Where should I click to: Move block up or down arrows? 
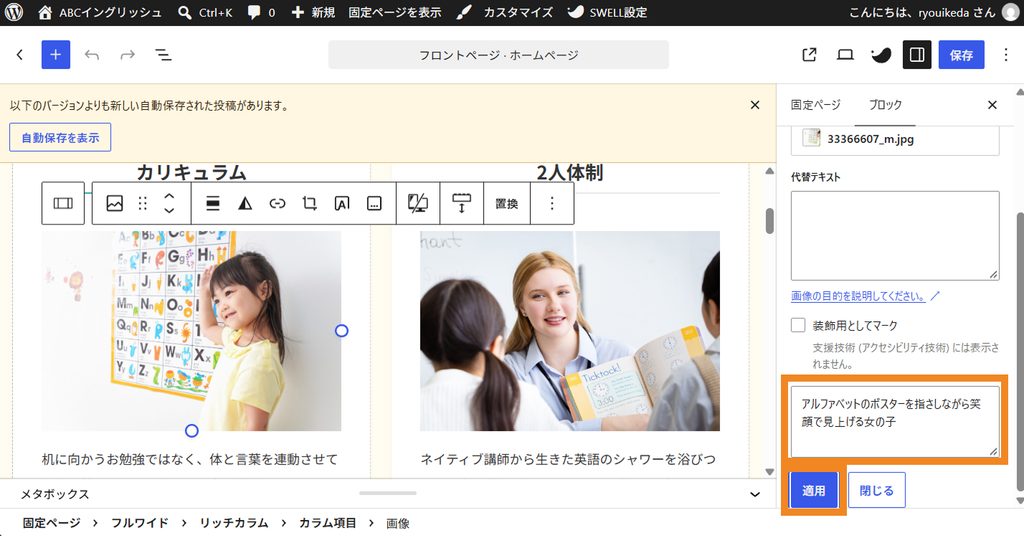[169, 204]
